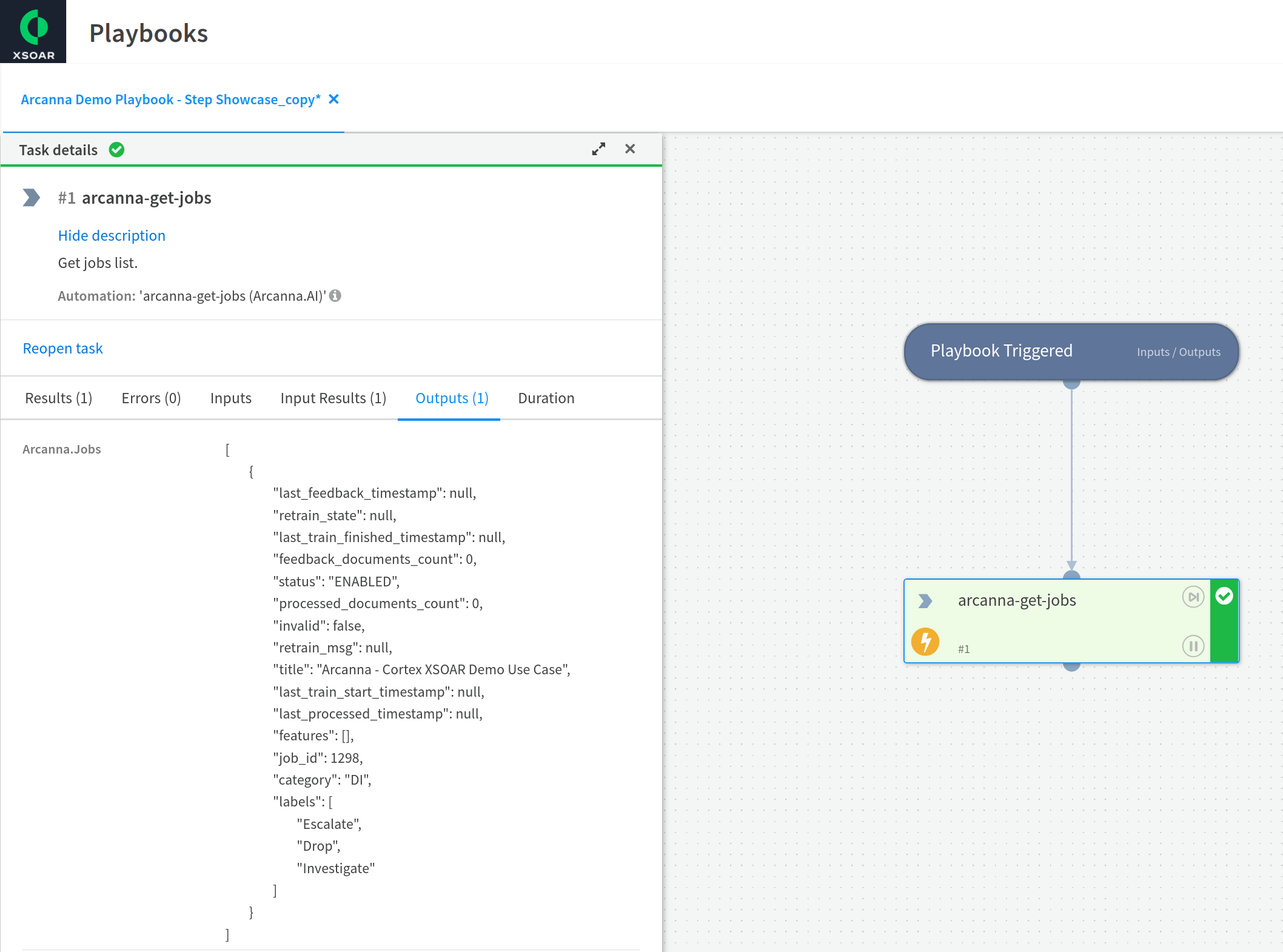Click the "retrain_state": null line
Viewport: 1283px width, 952px height.
pyautogui.click(x=335, y=515)
